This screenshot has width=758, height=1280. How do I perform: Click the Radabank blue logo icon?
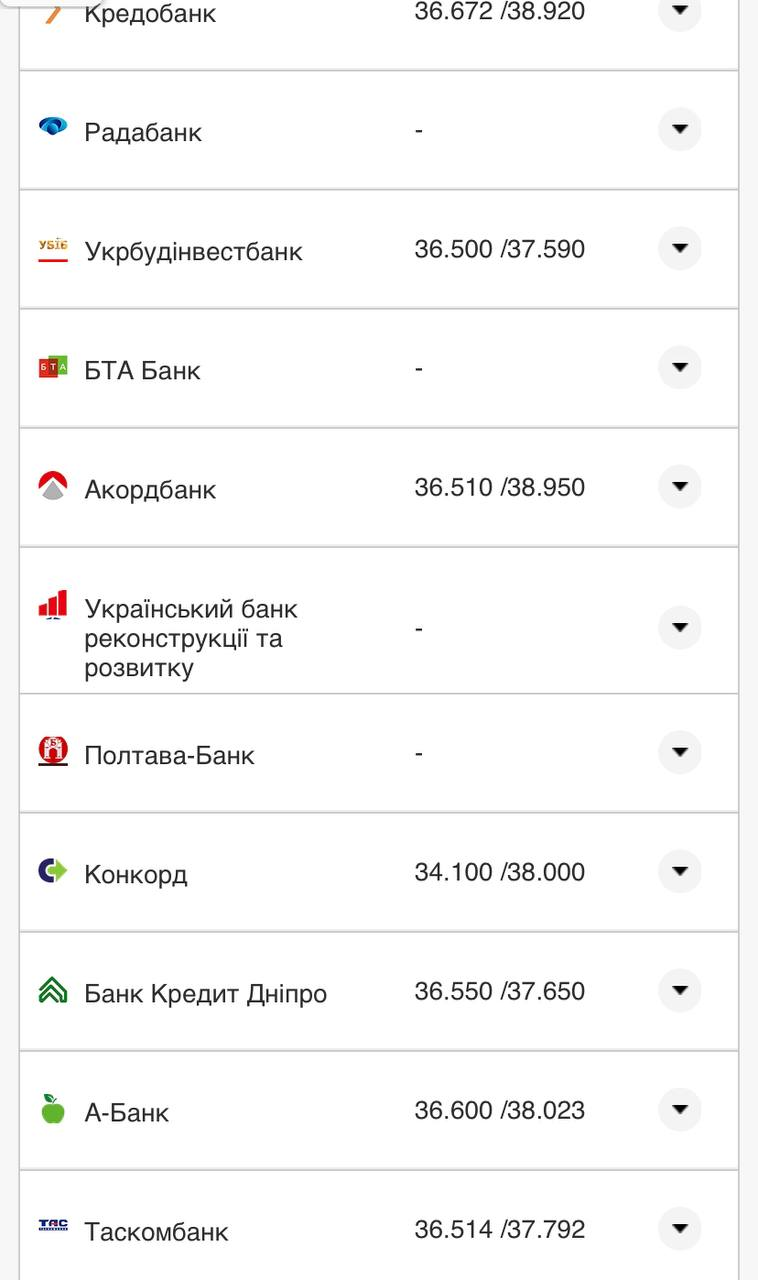point(53,126)
